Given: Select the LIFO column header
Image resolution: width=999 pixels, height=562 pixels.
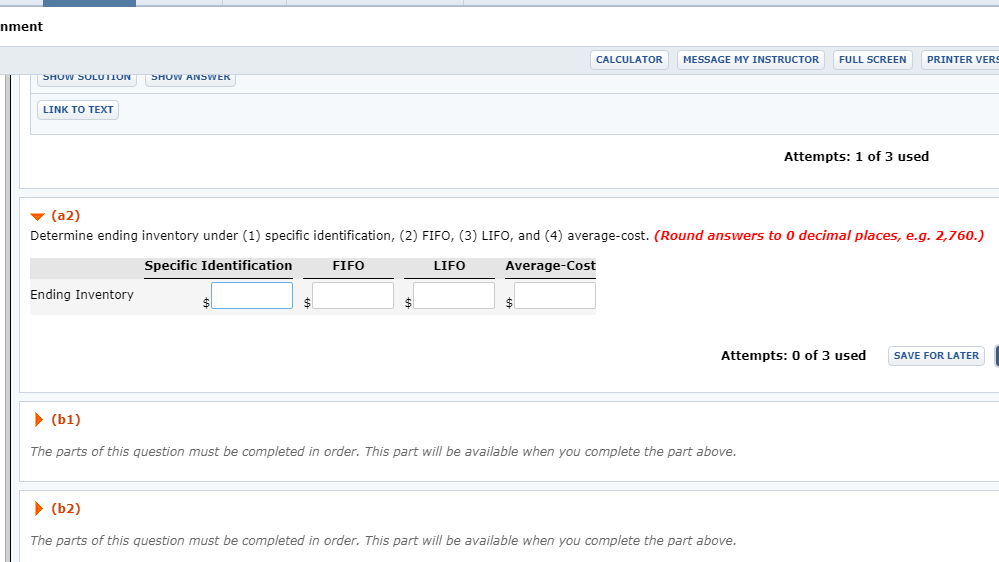Looking at the screenshot, I should pos(449,266).
